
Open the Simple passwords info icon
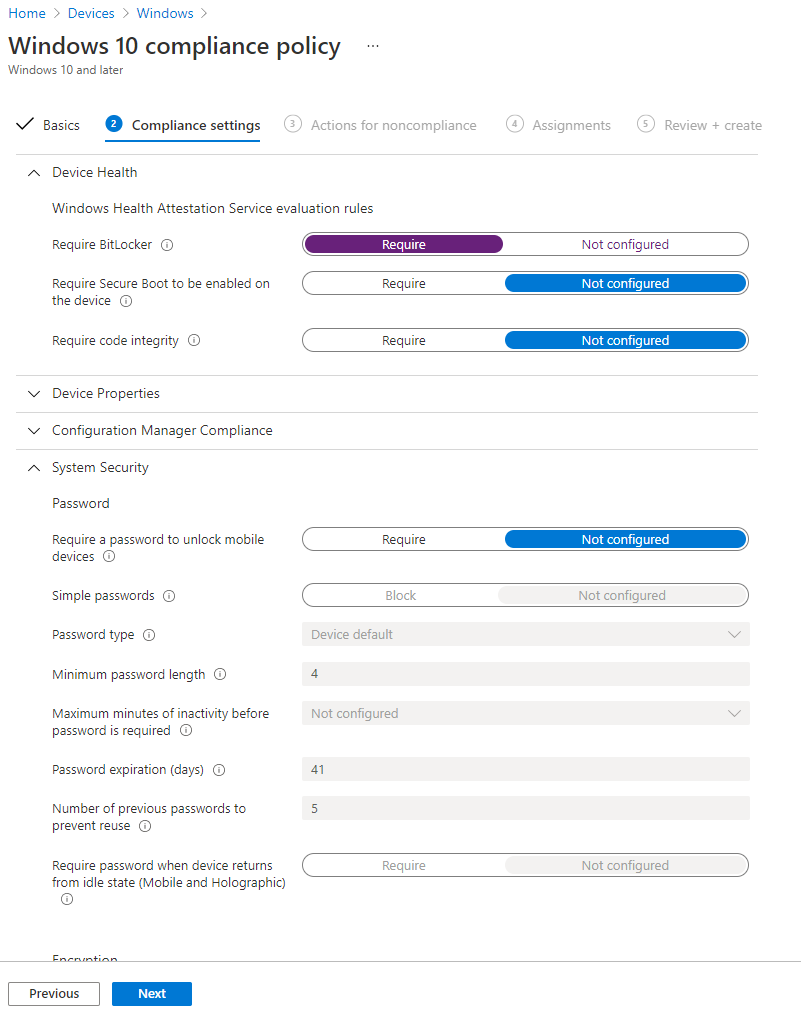[x=168, y=595]
